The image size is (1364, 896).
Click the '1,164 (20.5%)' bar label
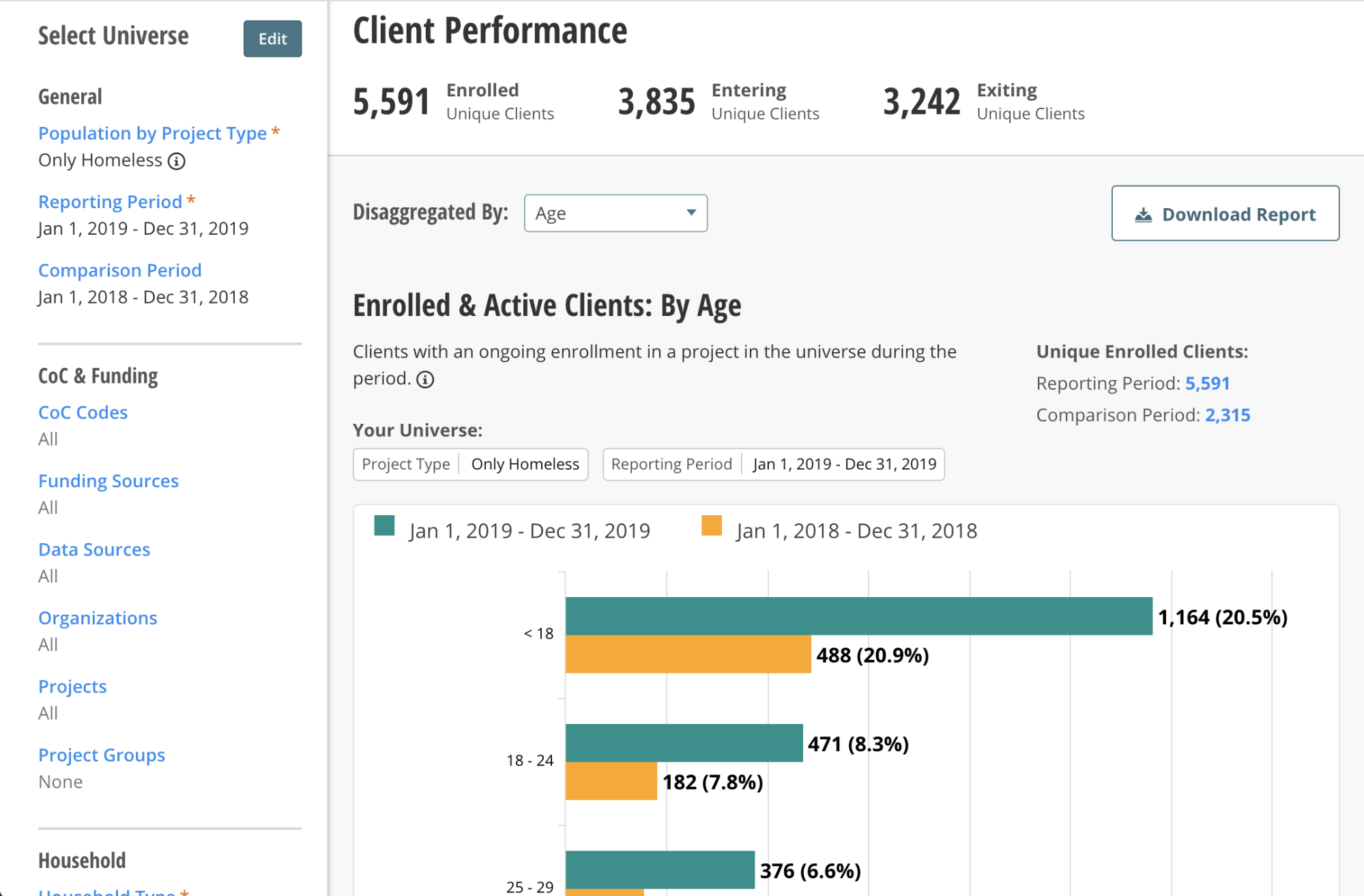(1223, 618)
